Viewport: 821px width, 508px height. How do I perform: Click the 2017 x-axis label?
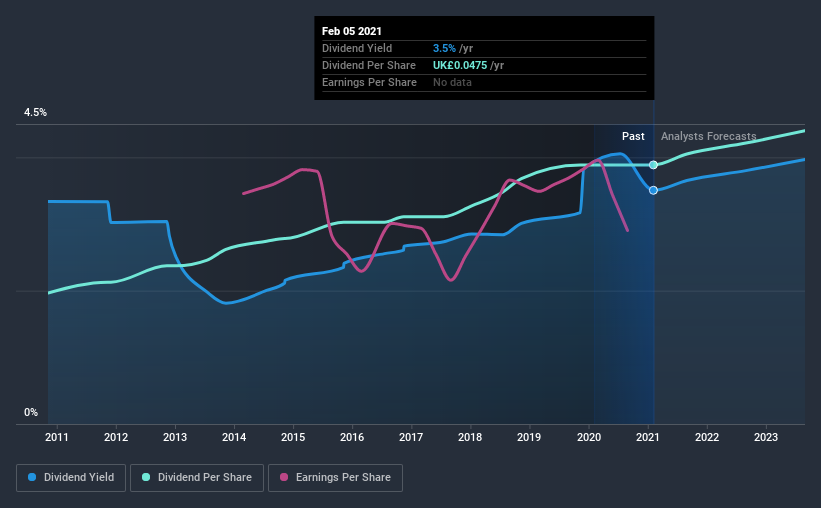point(411,437)
